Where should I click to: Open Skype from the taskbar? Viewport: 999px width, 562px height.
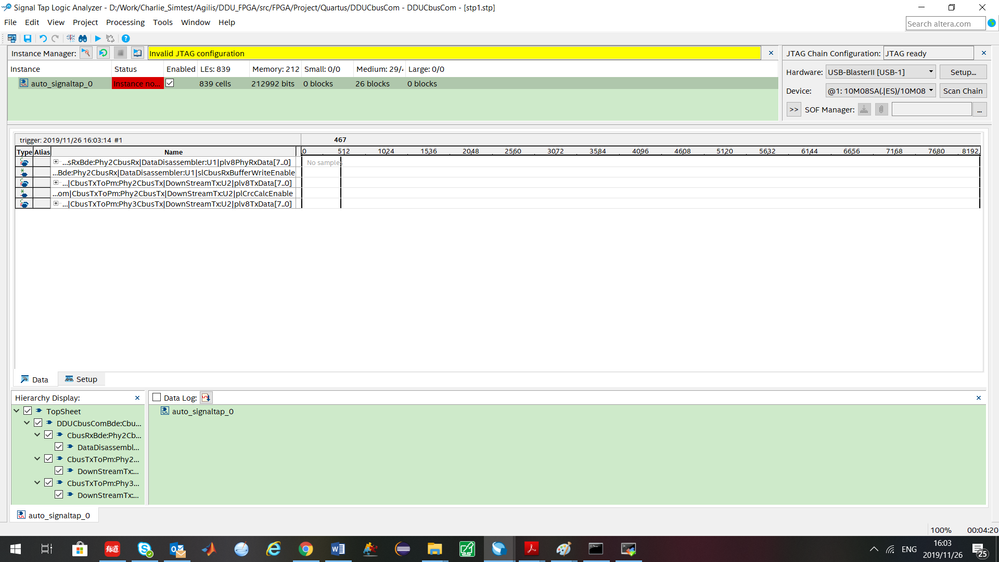pyautogui.click(x=145, y=549)
